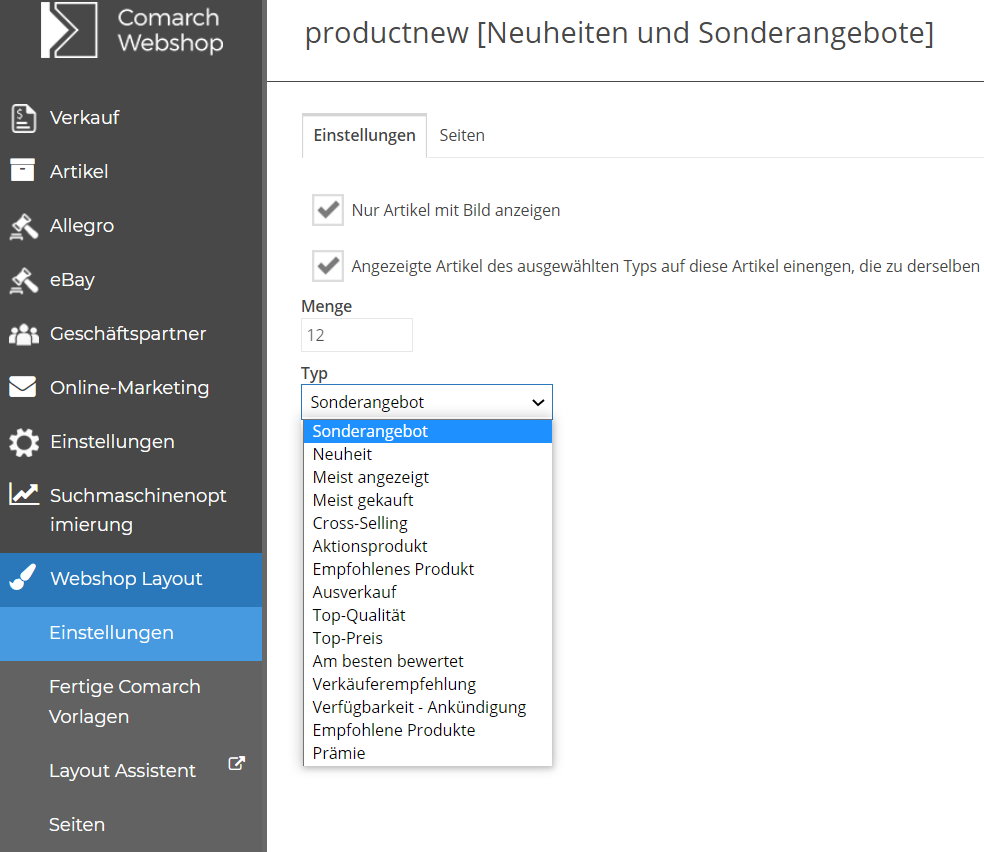The width and height of the screenshot is (984, 852).
Task: Open the Webshop Layout menu item
Action: click(x=131, y=579)
